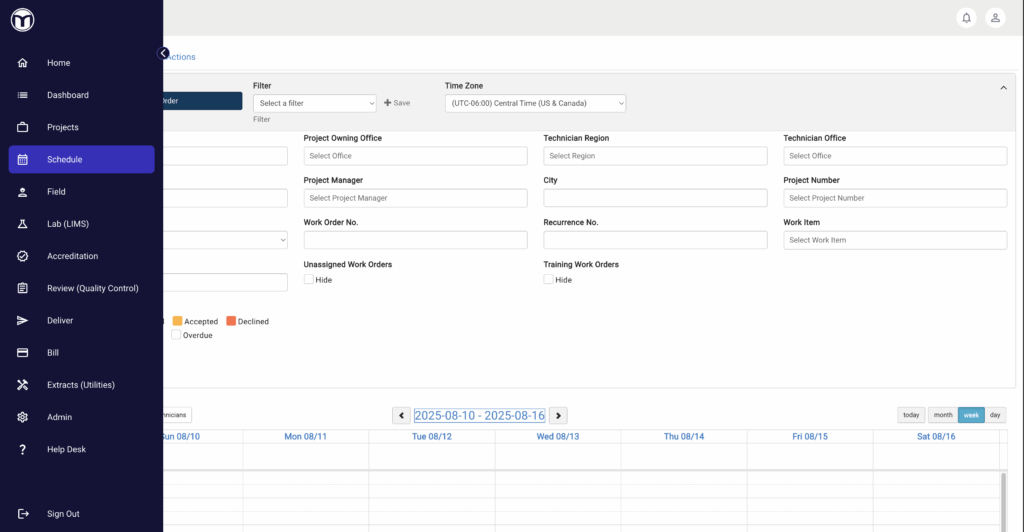The height and width of the screenshot is (532, 1024).
Task: Open the Select a filter dropdown
Action: (315, 103)
